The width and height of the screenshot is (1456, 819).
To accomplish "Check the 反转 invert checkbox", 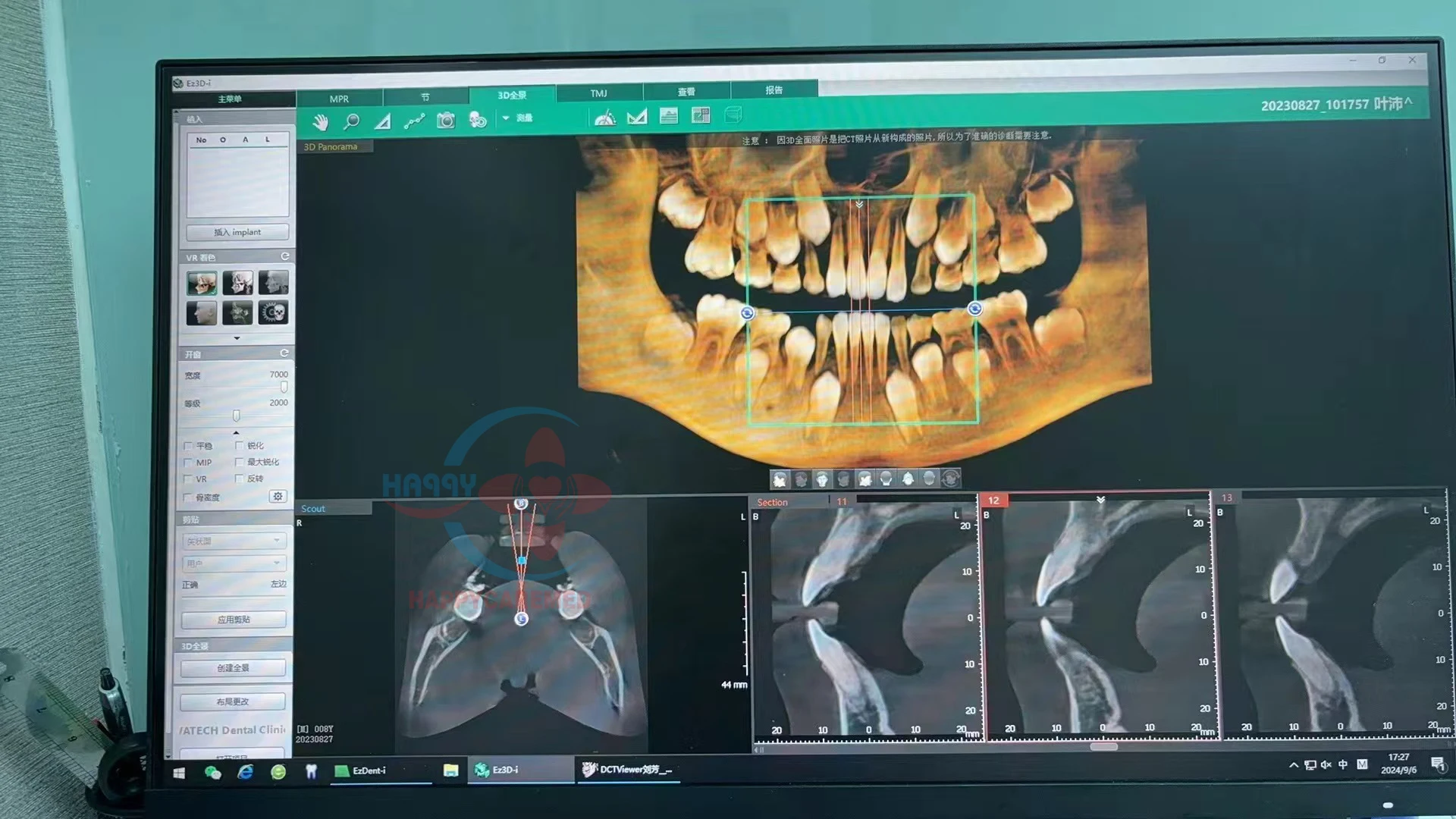I will [240, 479].
